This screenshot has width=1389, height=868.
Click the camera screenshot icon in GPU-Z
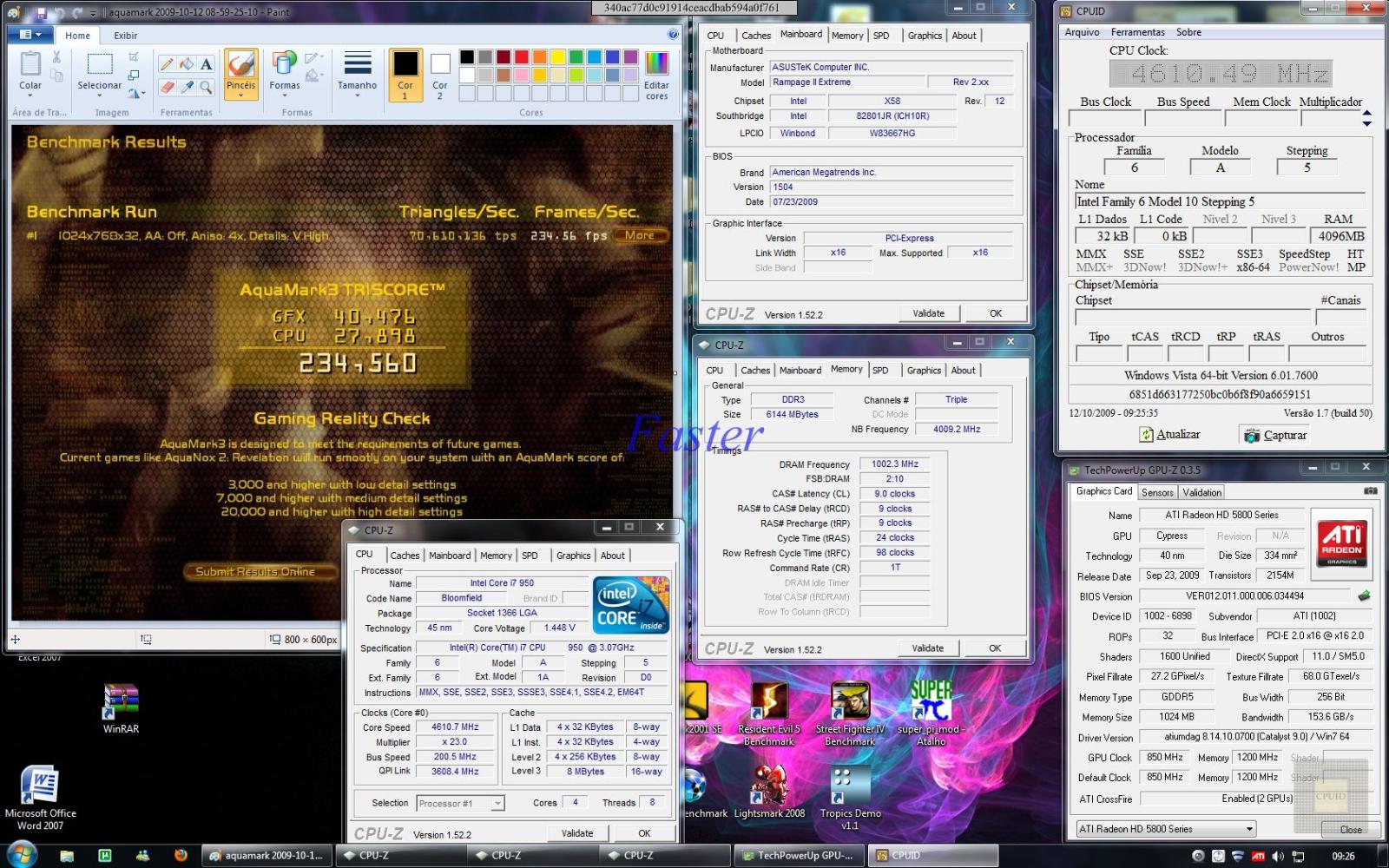click(x=1370, y=491)
